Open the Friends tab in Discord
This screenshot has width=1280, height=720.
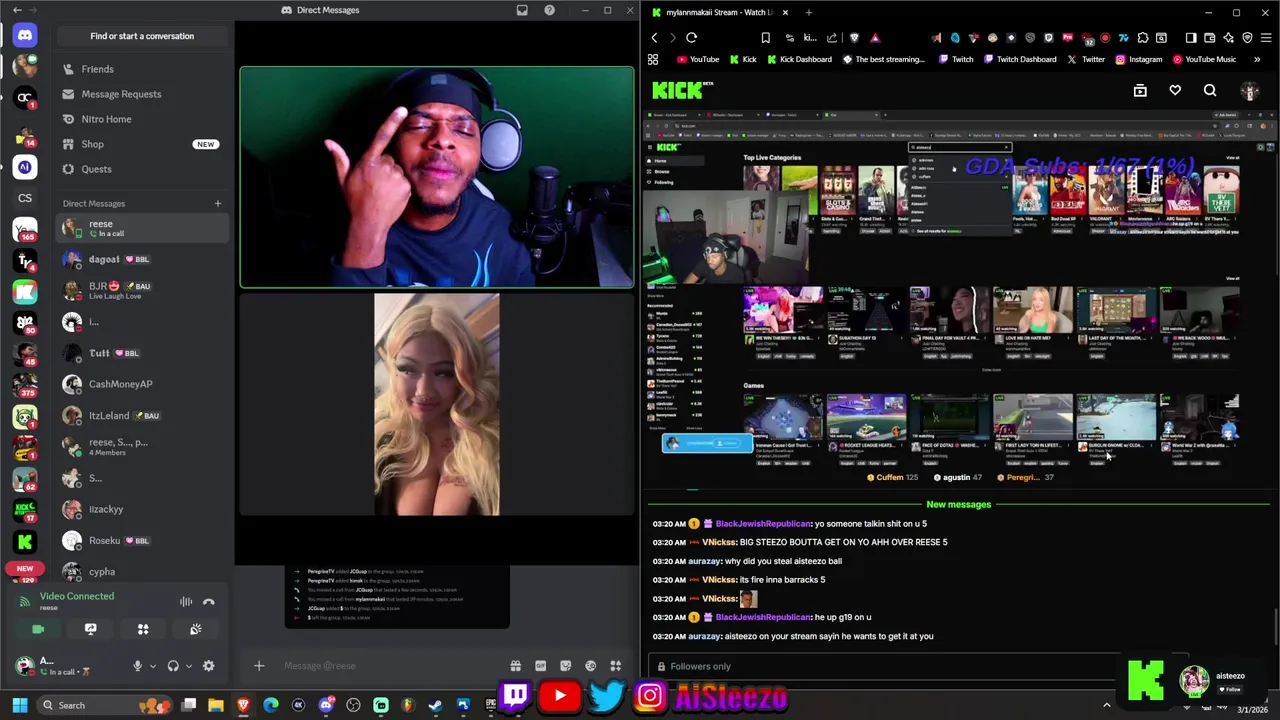(x=141, y=69)
